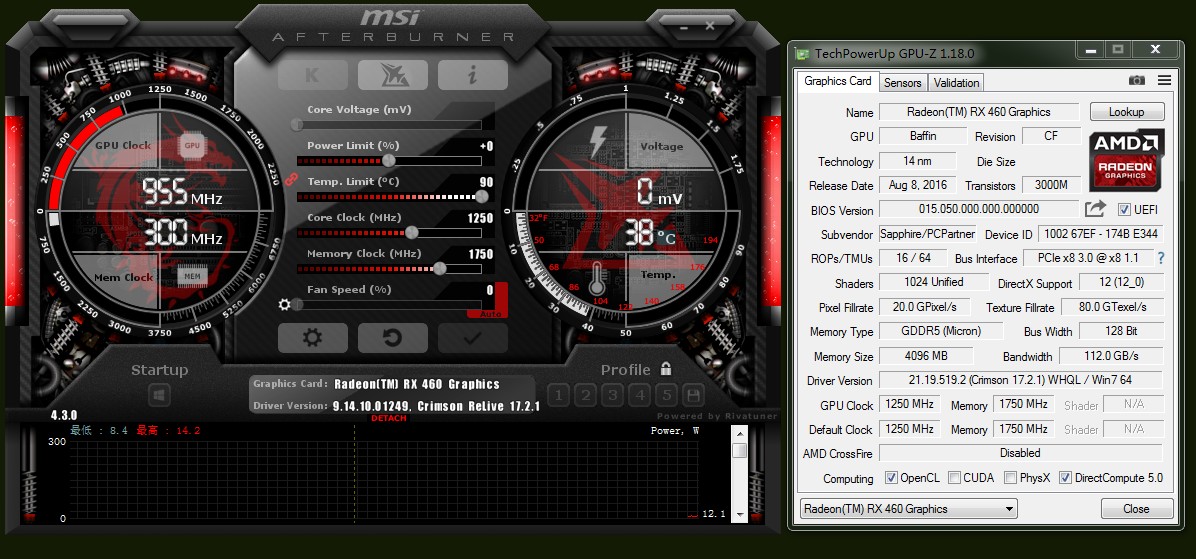Click the GPU-Z title bar app icon

coord(802,53)
